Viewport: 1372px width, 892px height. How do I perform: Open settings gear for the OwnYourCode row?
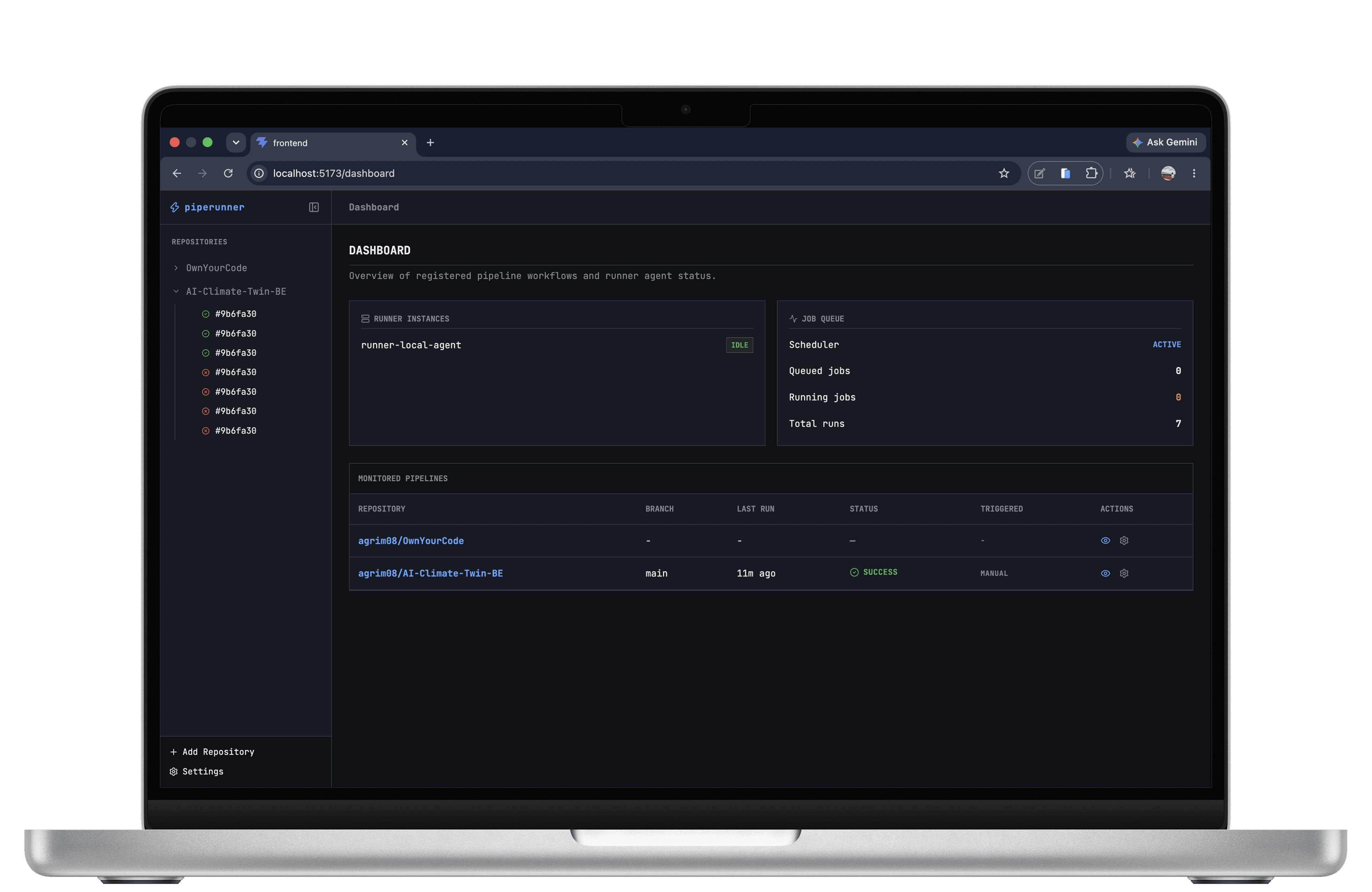1124,540
